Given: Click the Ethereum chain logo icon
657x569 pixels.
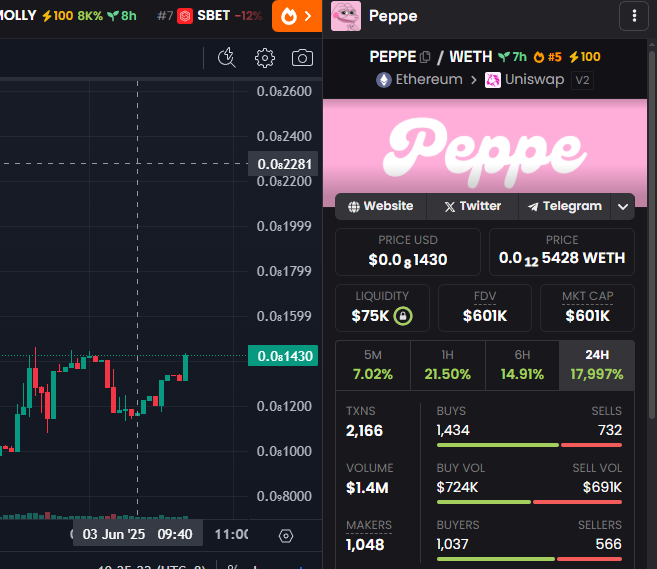Looking at the screenshot, I should click(383, 80).
